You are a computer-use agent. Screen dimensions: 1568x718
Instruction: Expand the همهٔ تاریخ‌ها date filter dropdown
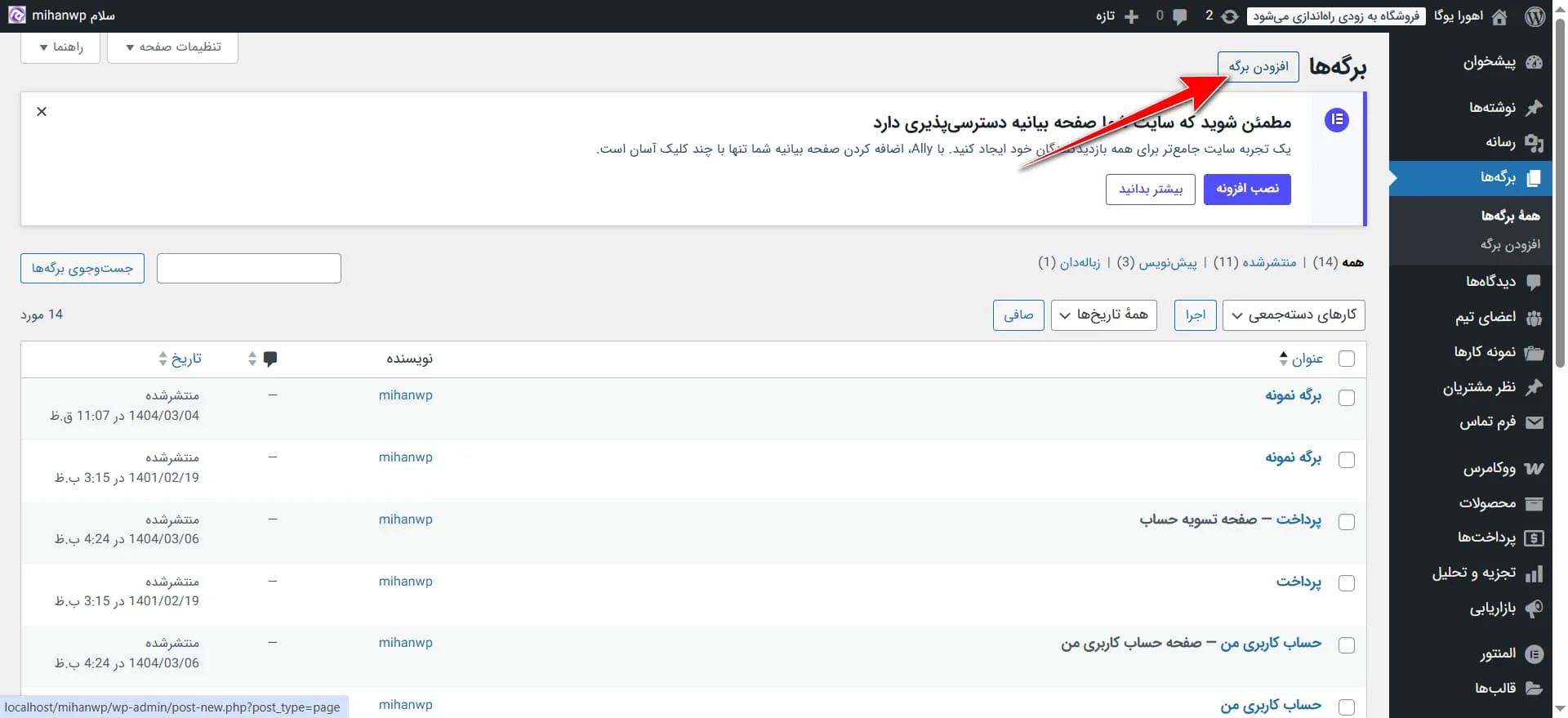tap(1103, 315)
